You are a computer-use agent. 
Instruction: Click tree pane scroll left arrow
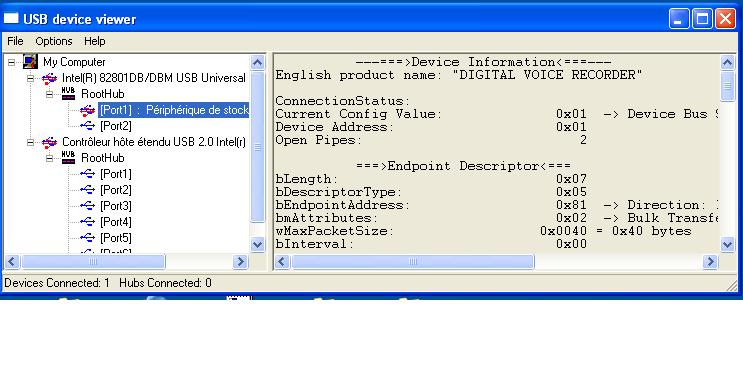12,261
